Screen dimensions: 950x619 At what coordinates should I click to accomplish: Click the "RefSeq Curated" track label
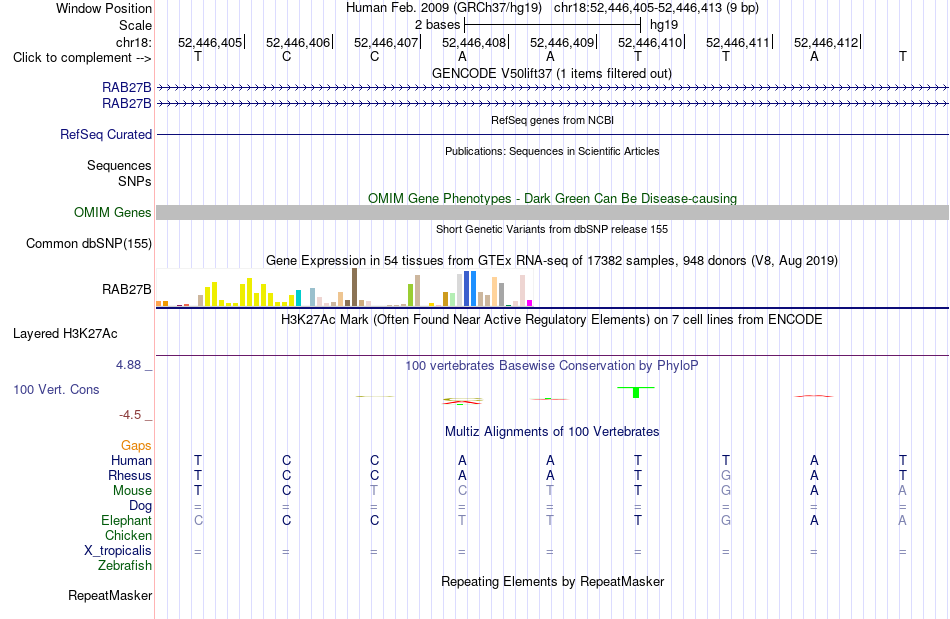tap(106, 134)
